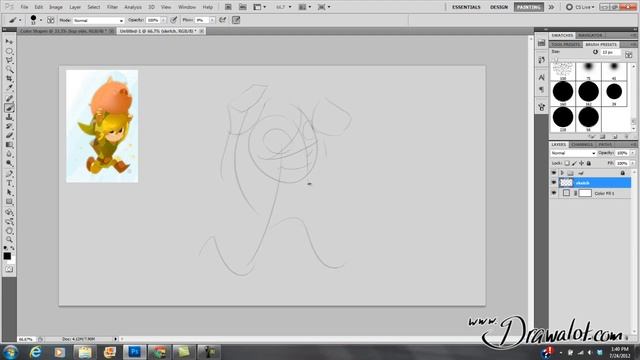Toggle tablet pressure for size
The width and height of the screenshot is (640, 360).
click(x=236, y=20)
